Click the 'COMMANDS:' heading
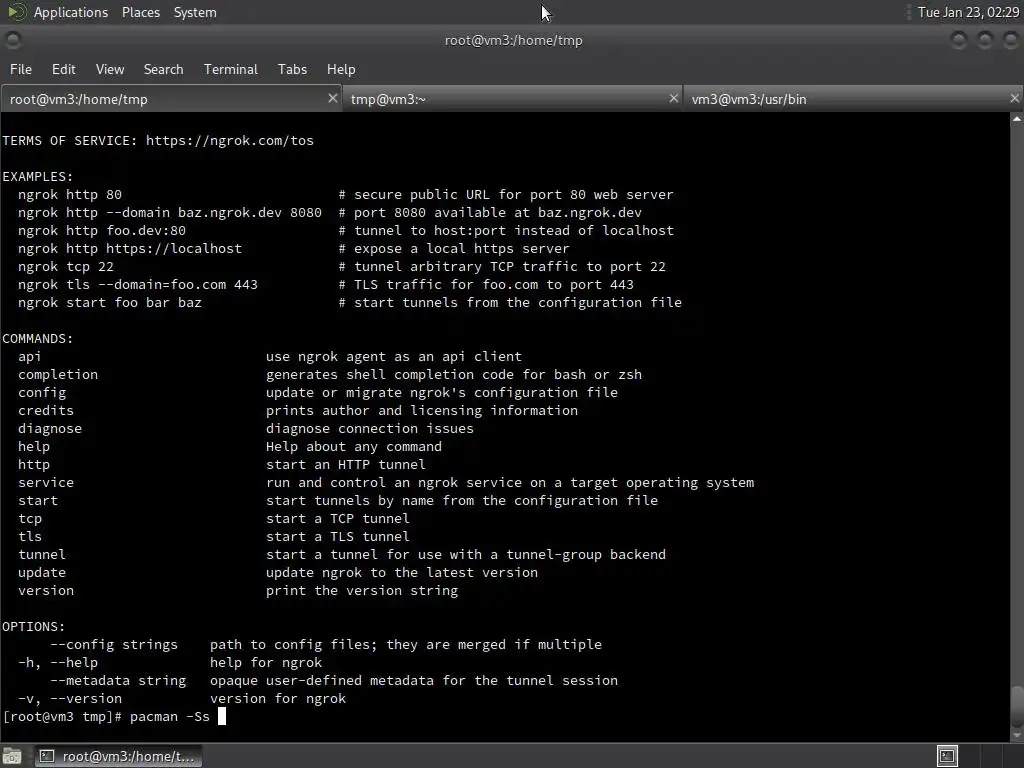This screenshot has width=1024, height=768. click(x=38, y=338)
